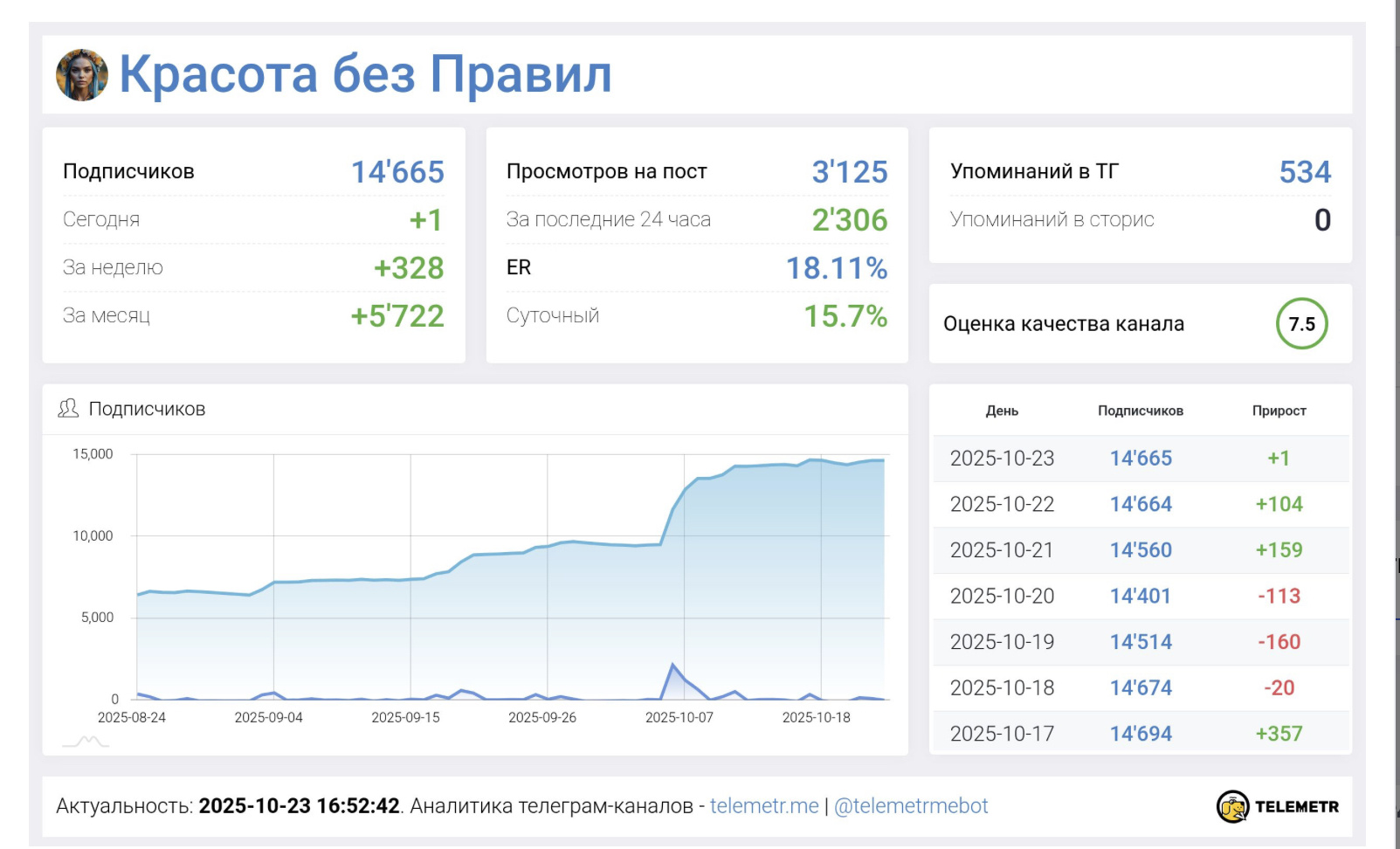Click the Telemetr logo in the footer
This screenshot has width=1400, height=849.
tap(1278, 806)
